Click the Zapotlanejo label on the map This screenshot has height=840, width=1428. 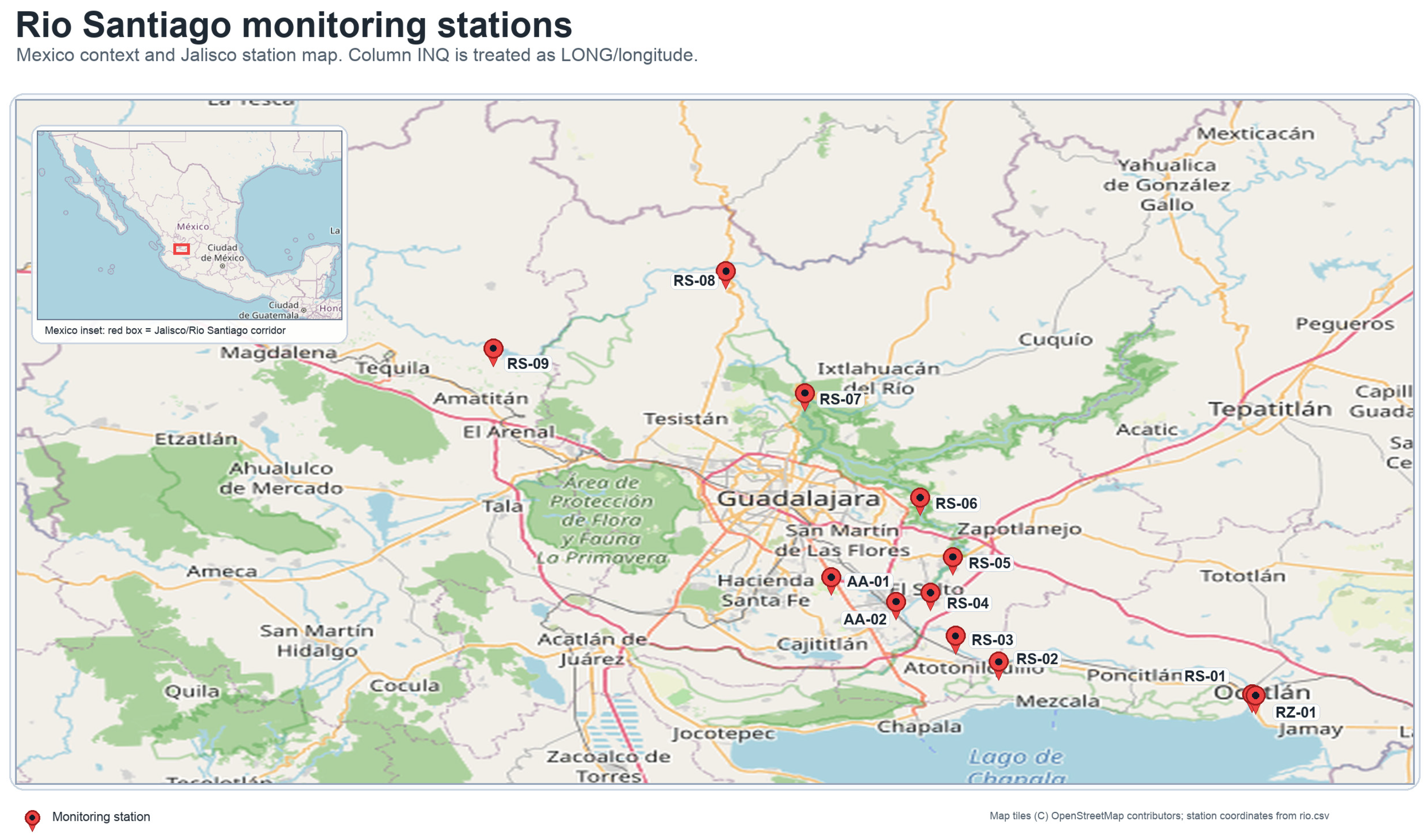[1020, 529]
